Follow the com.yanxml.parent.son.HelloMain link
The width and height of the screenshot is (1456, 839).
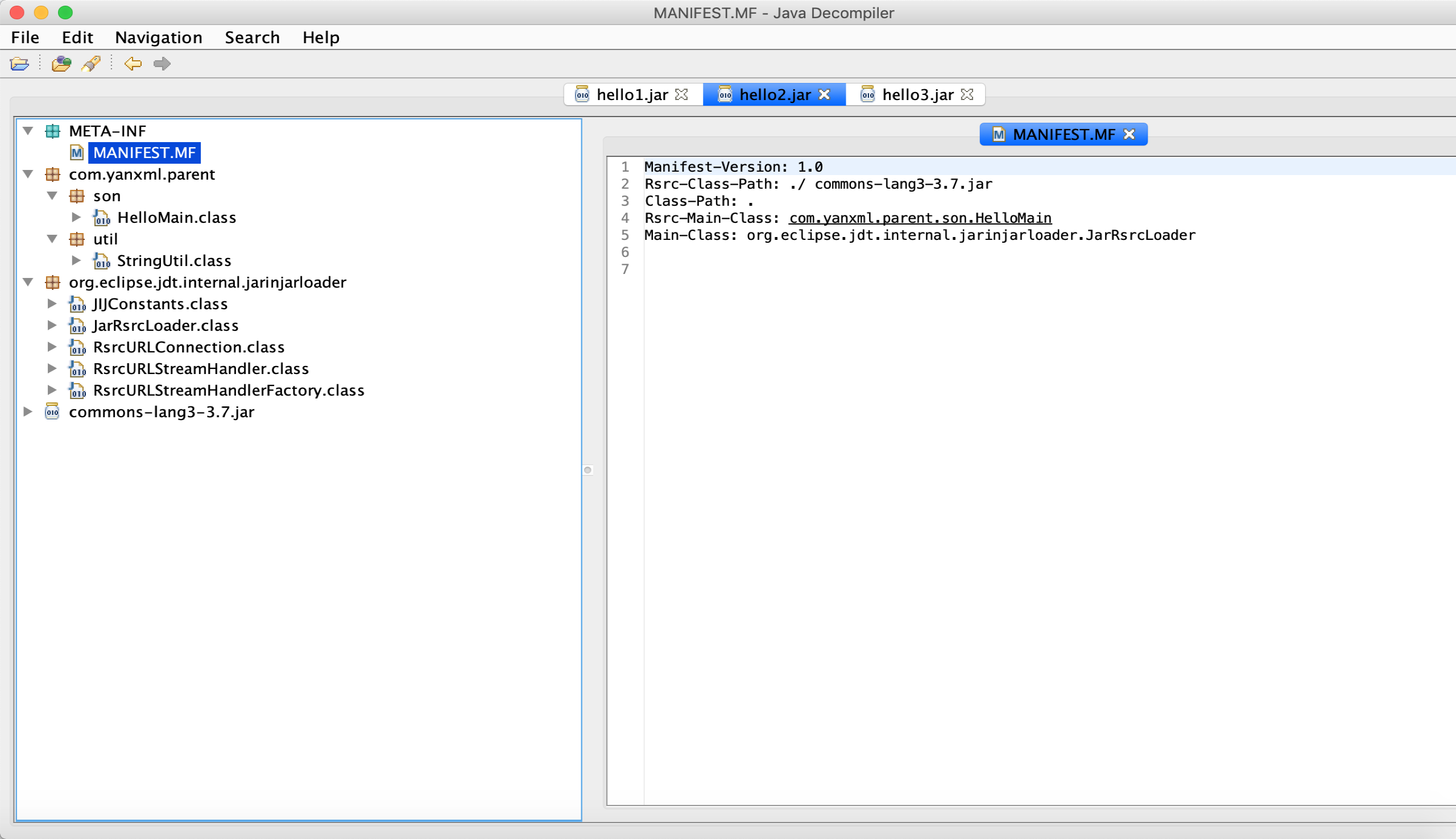pyautogui.click(x=920, y=218)
